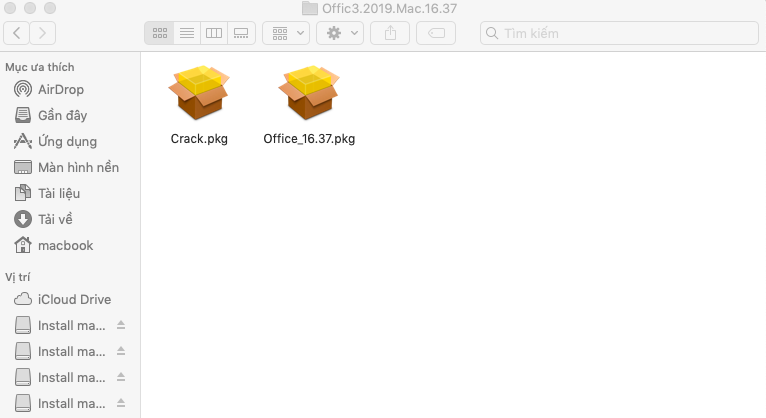Screen dimensions: 766x418
Task: Select the Office_16.37.pkg package icon
Action: pos(309,93)
